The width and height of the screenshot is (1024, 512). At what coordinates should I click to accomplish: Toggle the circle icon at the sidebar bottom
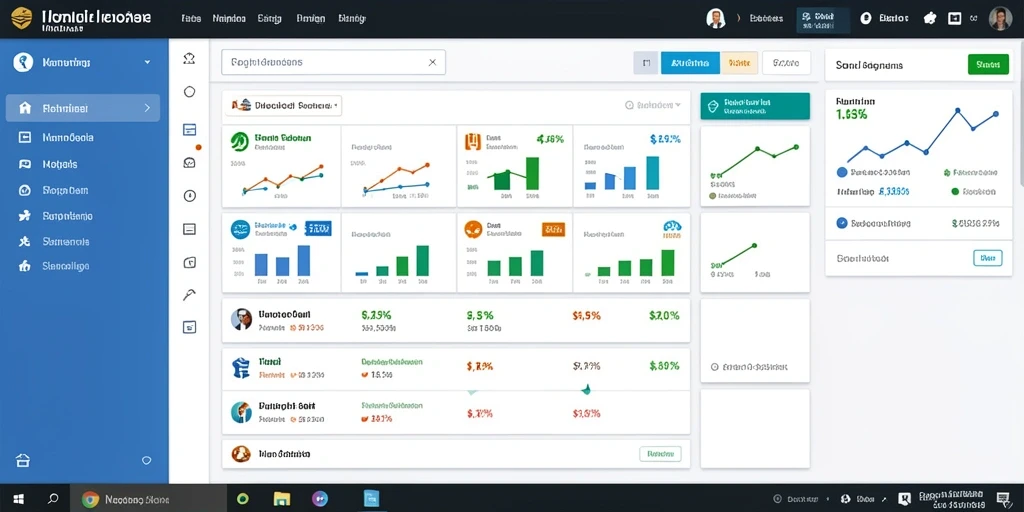pos(146,460)
